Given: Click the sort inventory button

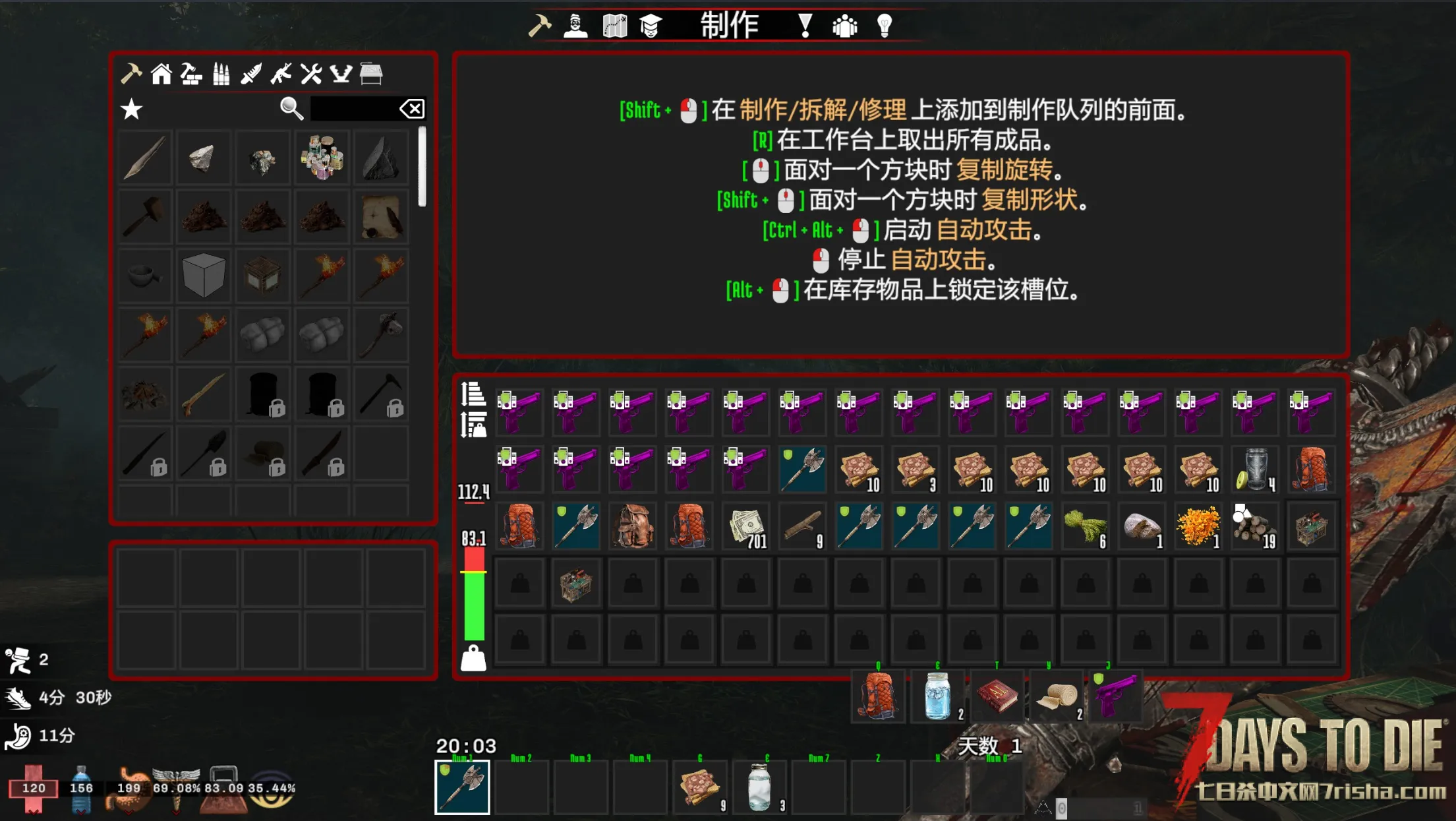Looking at the screenshot, I should click(473, 394).
